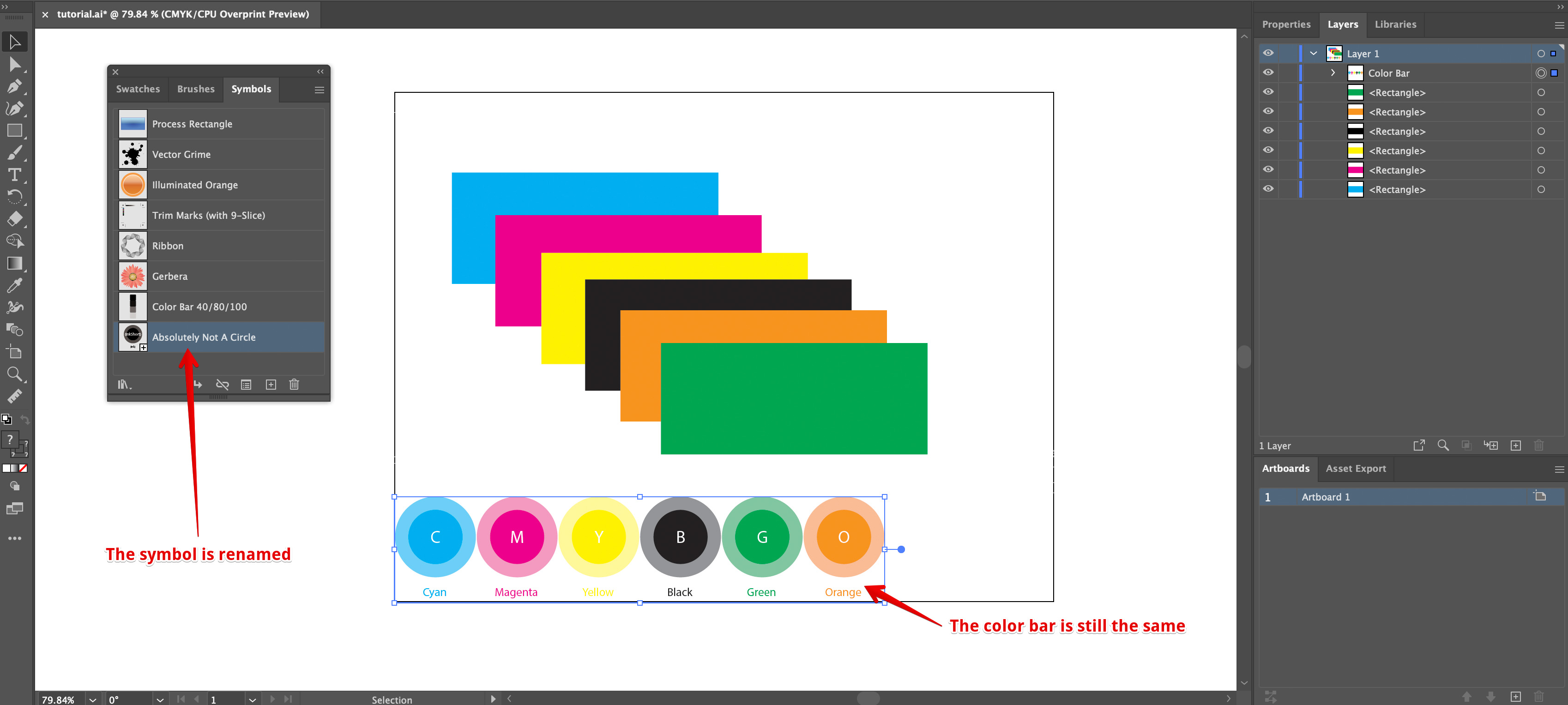Select the Gerbera symbol thumbnail
The height and width of the screenshot is (705, 1568).
click(132, 276)
